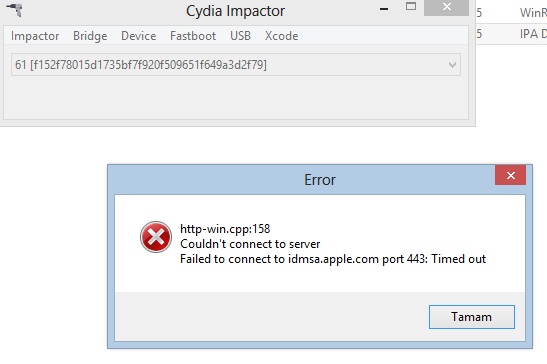
Task: Click the Cydia Impactor title text
Action: pos(235,11)
